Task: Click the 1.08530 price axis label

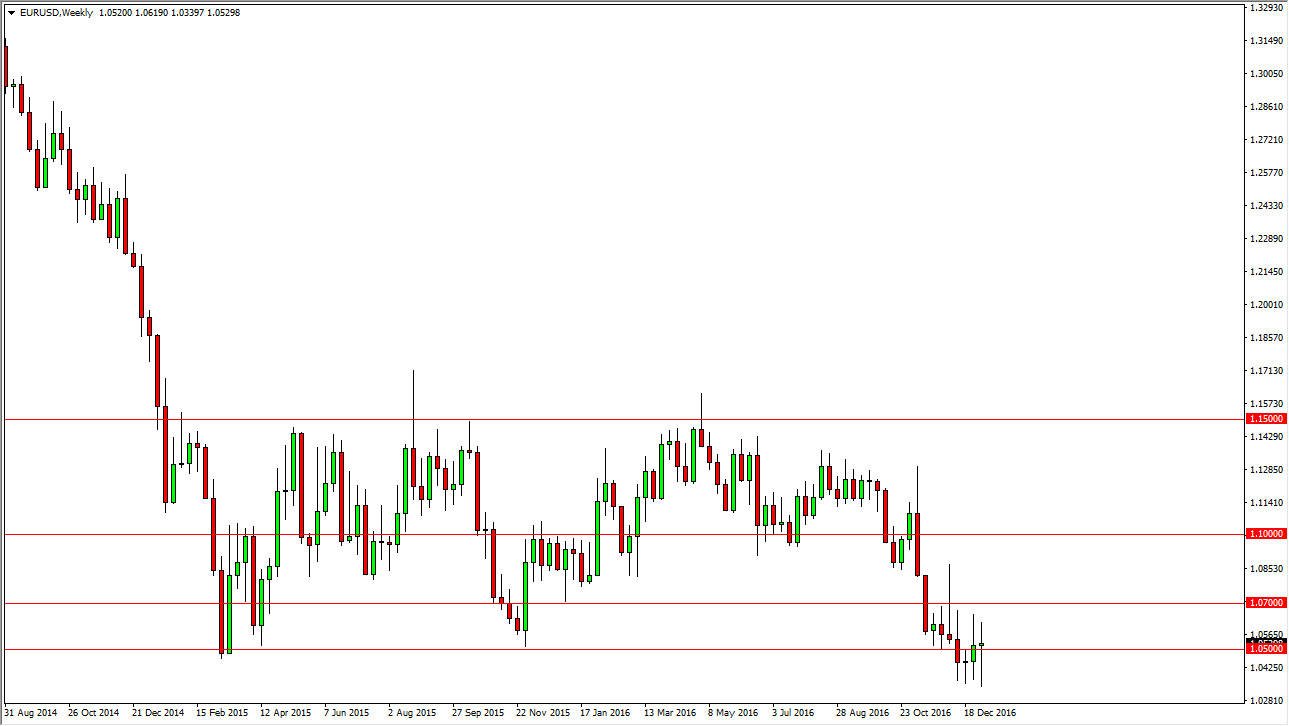Action: pos(1266,569)
